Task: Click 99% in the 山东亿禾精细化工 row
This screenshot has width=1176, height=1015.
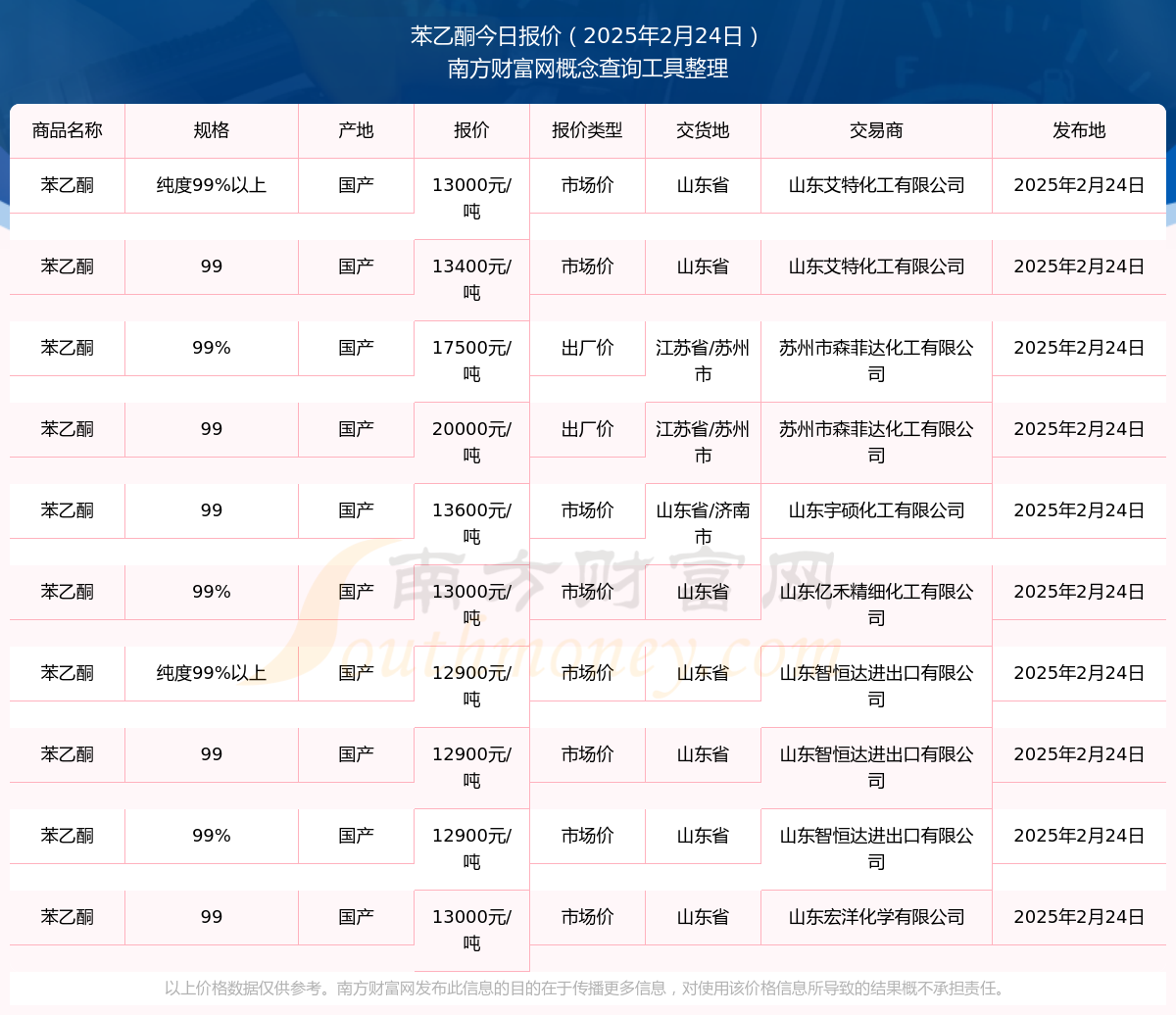Action: (212, 592)
